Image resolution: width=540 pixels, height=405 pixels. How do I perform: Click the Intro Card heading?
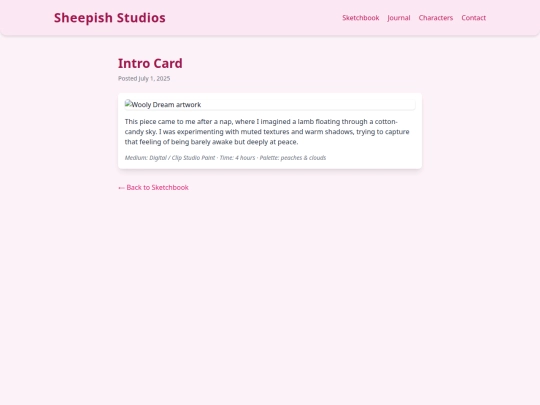[150, 63]
